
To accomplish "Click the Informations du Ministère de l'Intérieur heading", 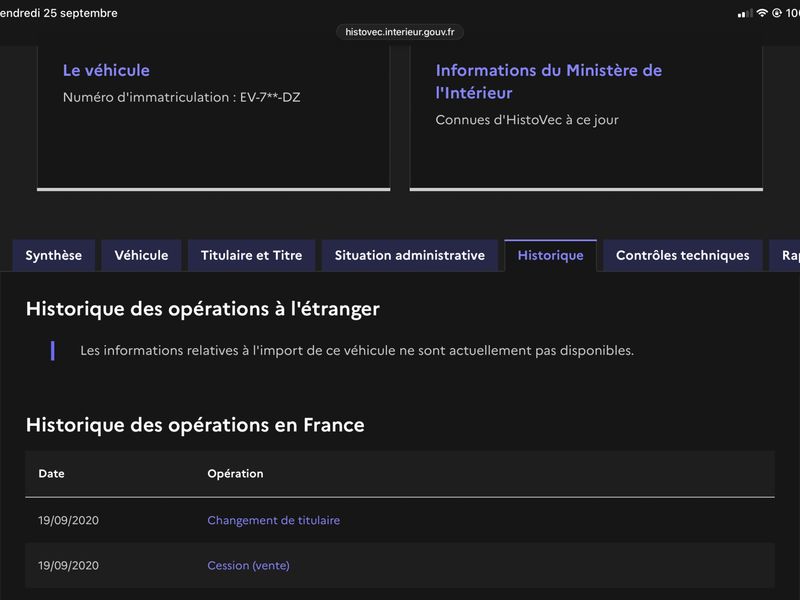I will [x=549, y=82].
